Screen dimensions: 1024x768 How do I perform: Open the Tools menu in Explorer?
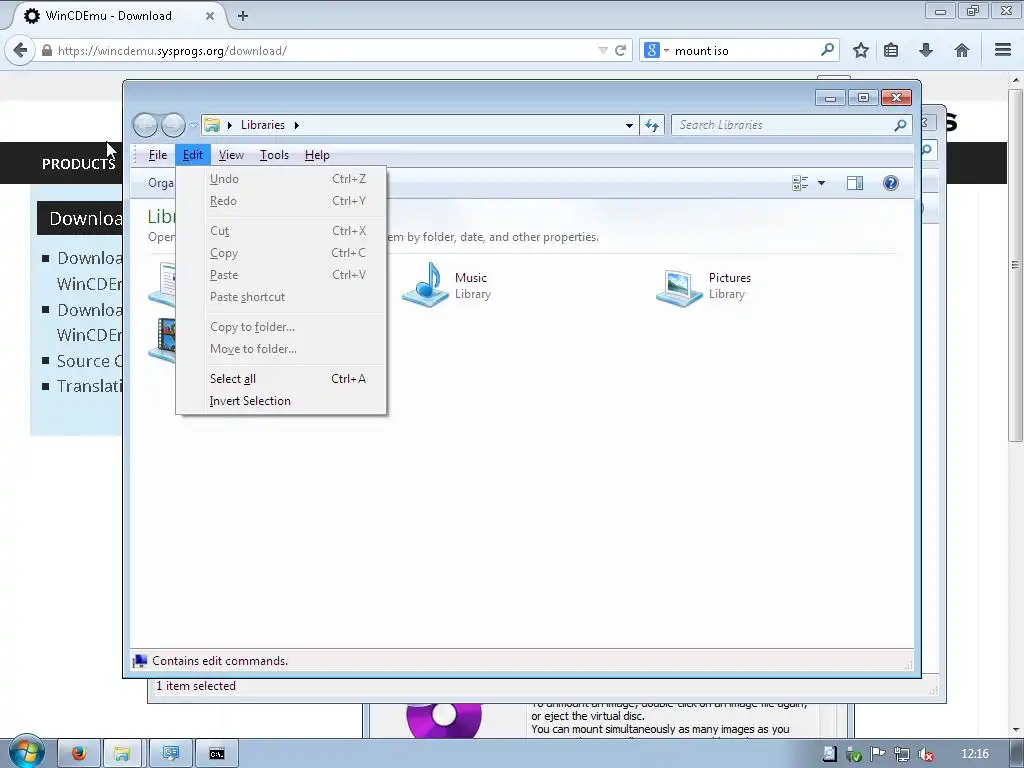pos(274,155)
